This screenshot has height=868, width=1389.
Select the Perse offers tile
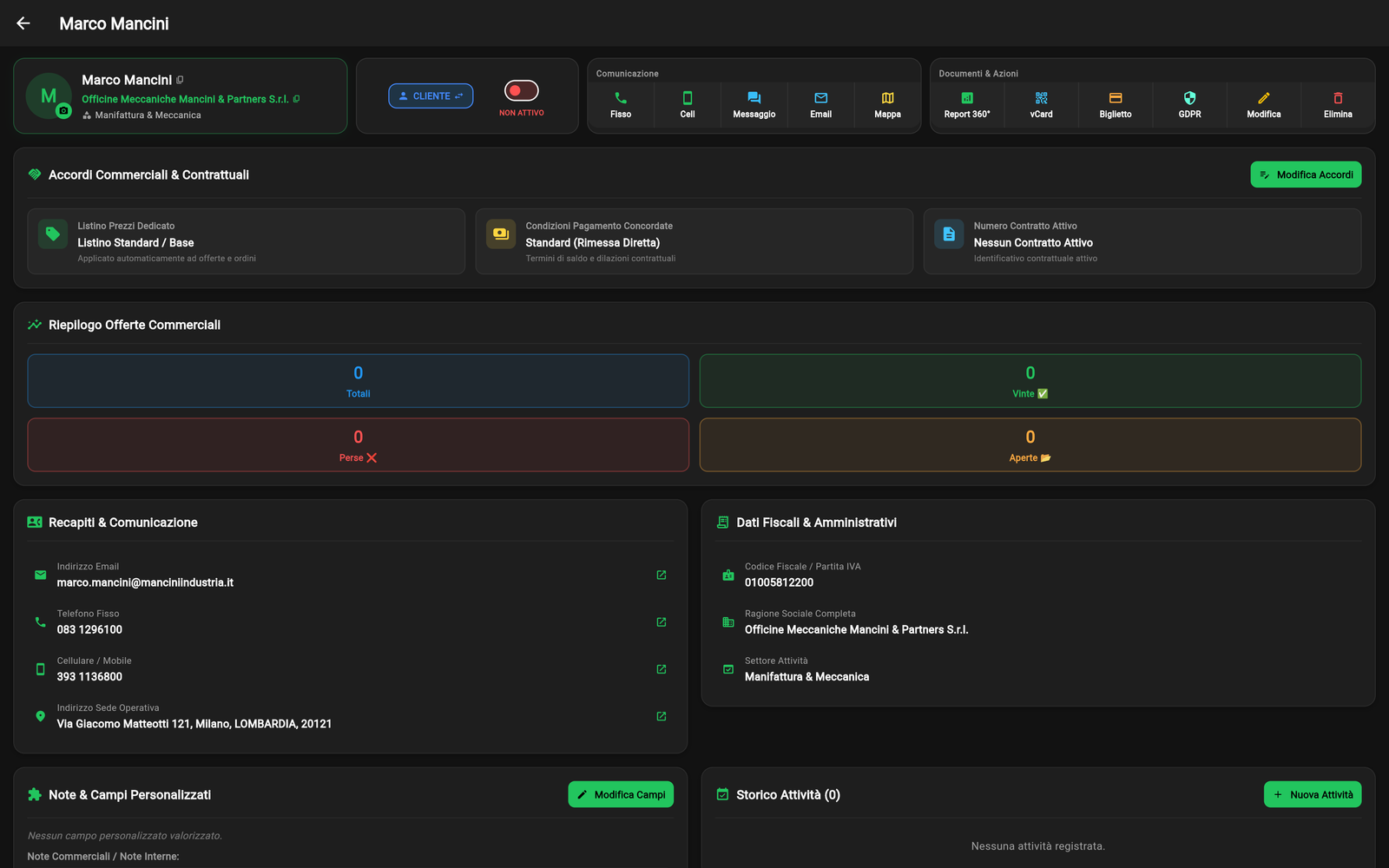pyautogui.click(x=359, y=445)
